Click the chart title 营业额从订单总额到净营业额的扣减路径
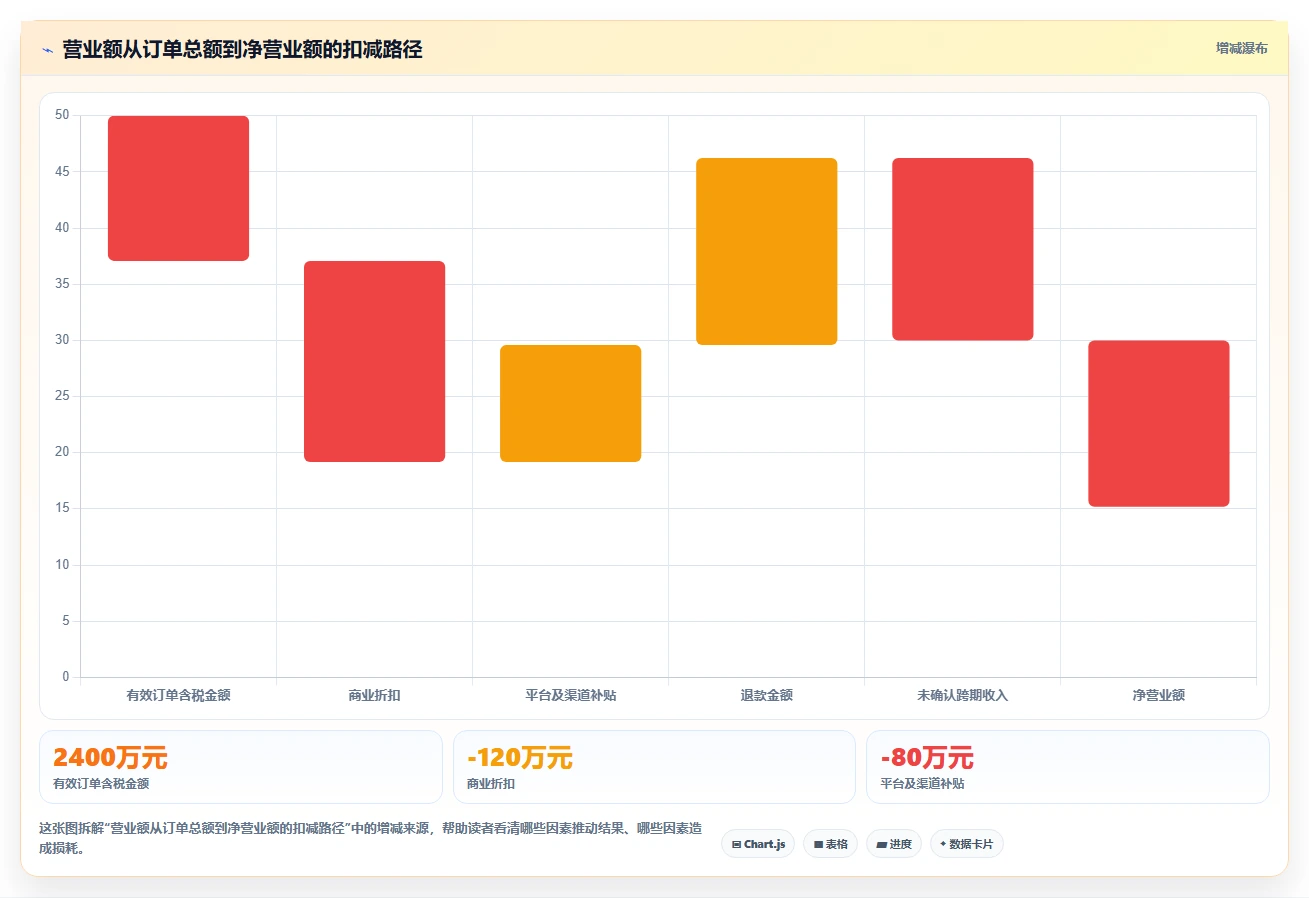The height and width of the screenshot is (898, 1309). (x=242, y=50)
